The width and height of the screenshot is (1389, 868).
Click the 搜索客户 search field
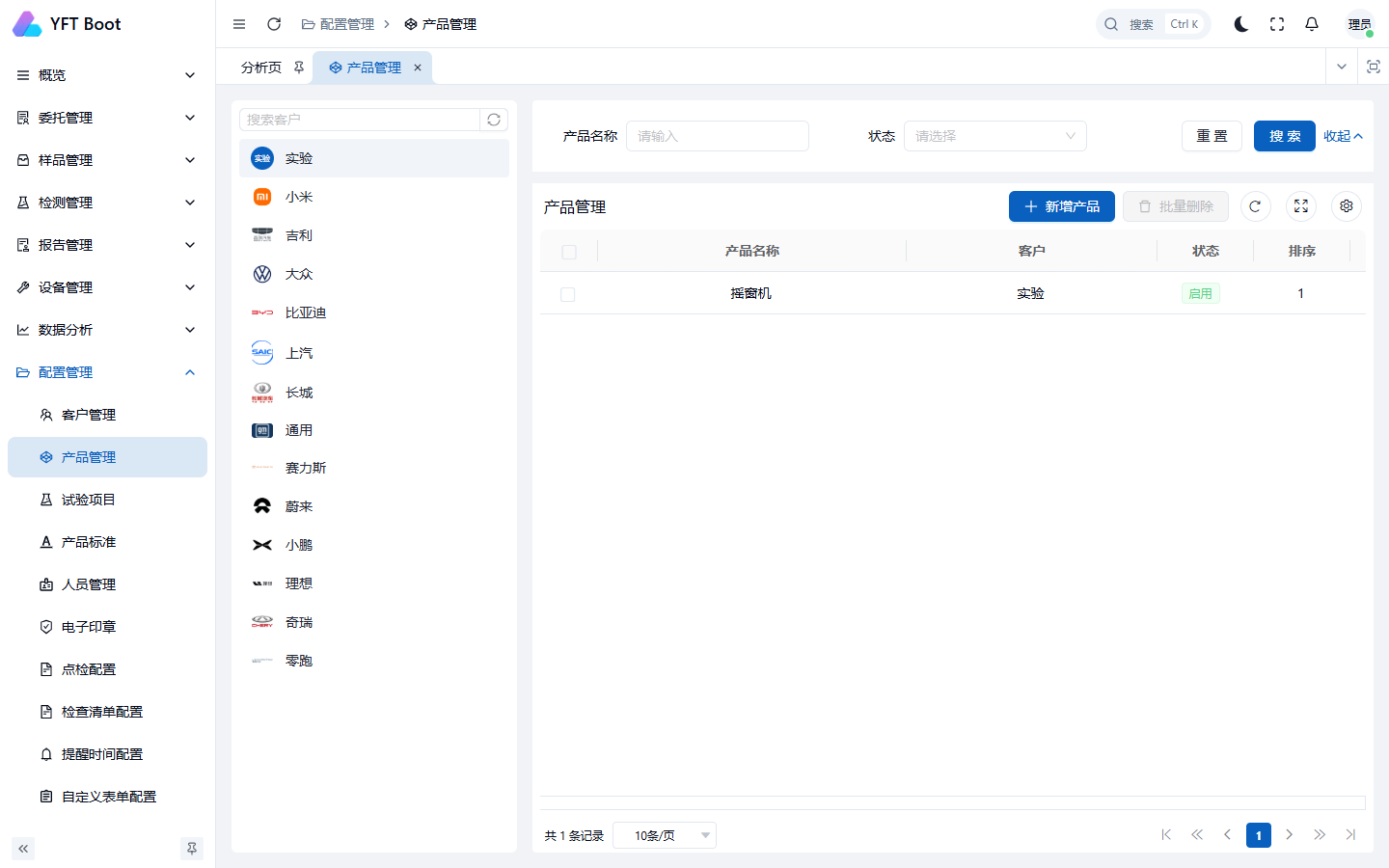360,120
